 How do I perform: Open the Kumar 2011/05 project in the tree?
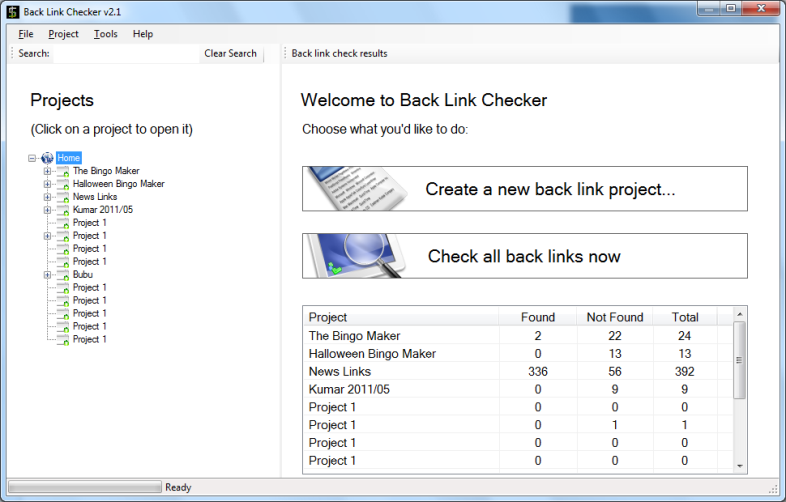coord(103,210)
